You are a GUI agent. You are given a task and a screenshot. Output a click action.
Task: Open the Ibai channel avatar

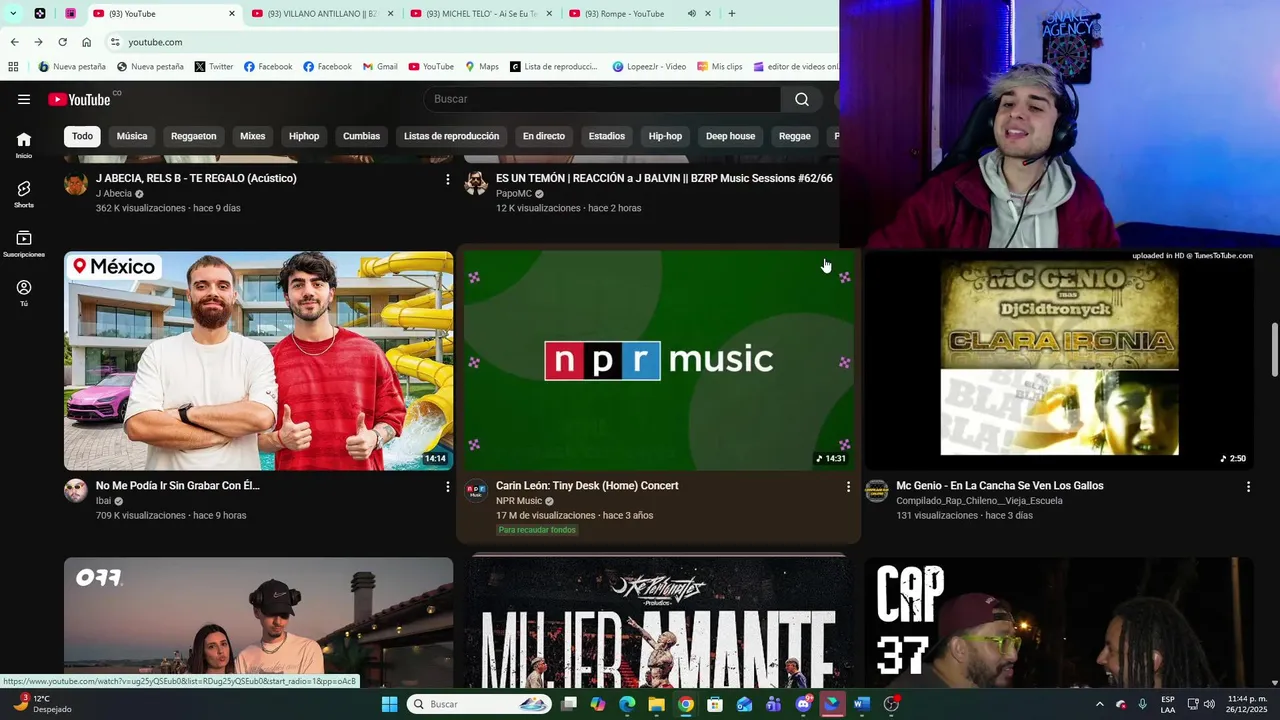[76, 490]
